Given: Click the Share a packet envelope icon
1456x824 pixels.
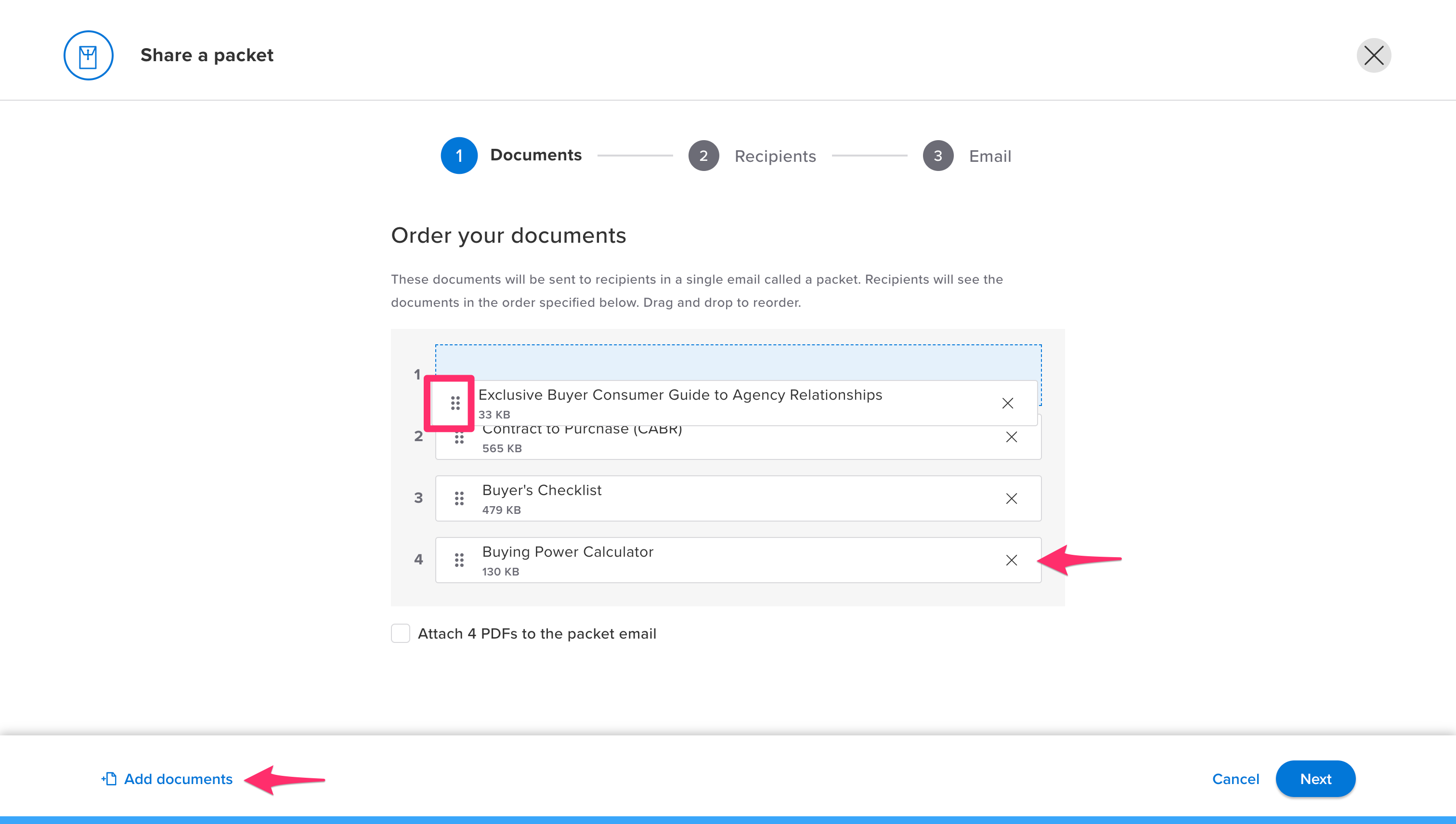Looking at the screenshot, I should [x=88, y=55].
